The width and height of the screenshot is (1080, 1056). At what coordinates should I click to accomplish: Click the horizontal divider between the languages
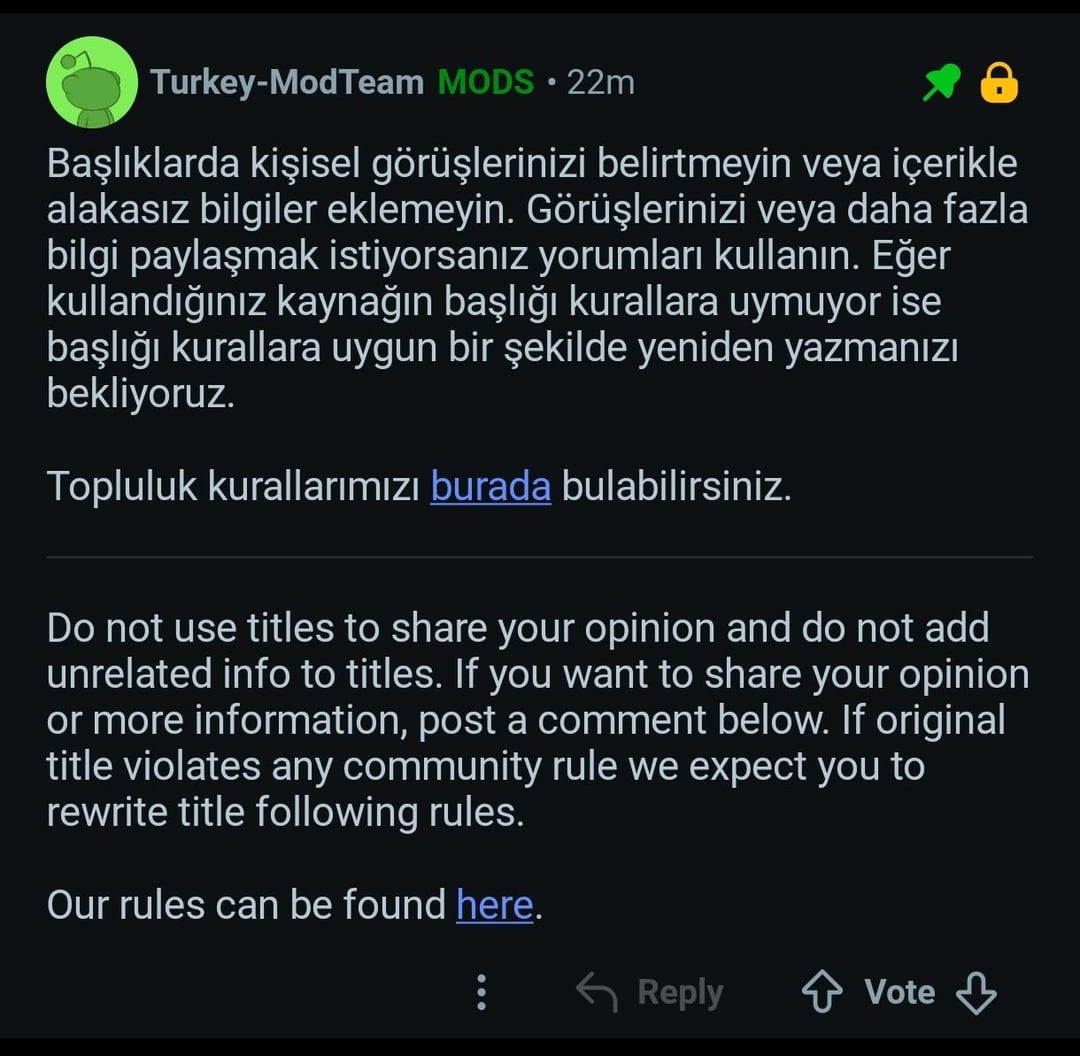click(540, 557)
